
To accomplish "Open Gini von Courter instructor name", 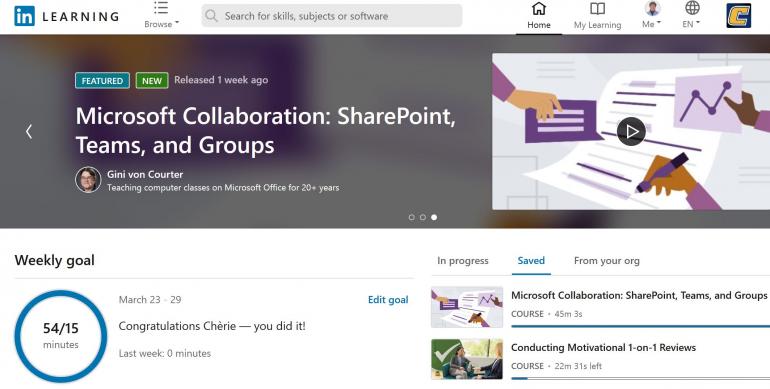I will [x=145, y=174].
